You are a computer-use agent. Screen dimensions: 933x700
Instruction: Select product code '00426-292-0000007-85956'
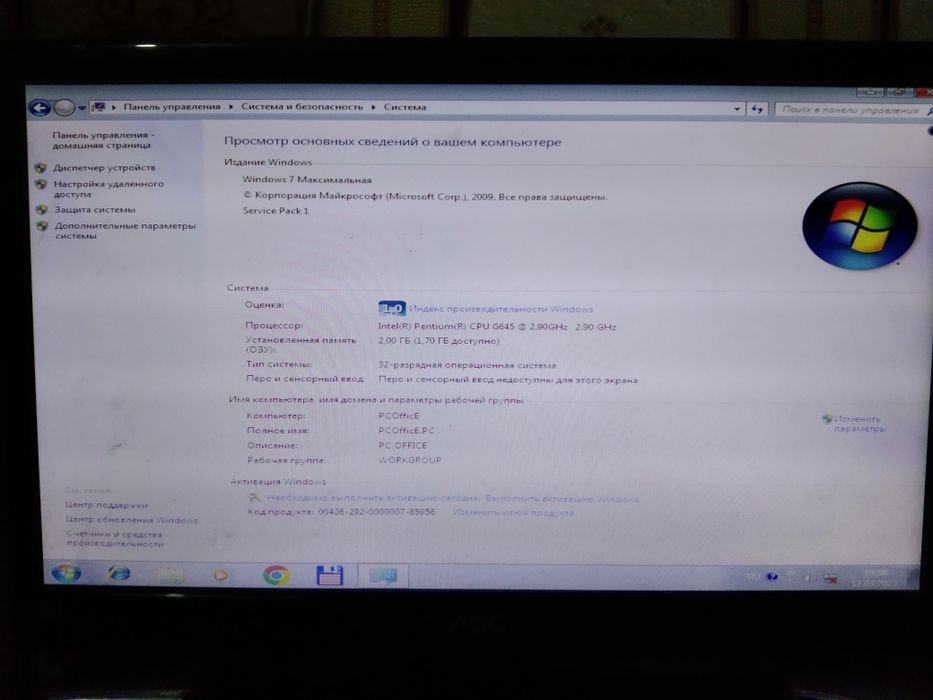coord(377,512)
